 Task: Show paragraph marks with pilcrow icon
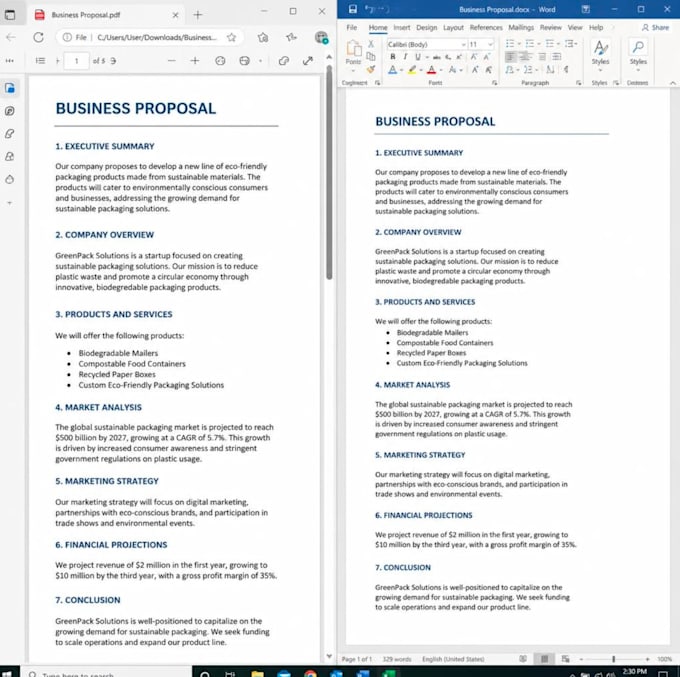click(x=566, y=69)
